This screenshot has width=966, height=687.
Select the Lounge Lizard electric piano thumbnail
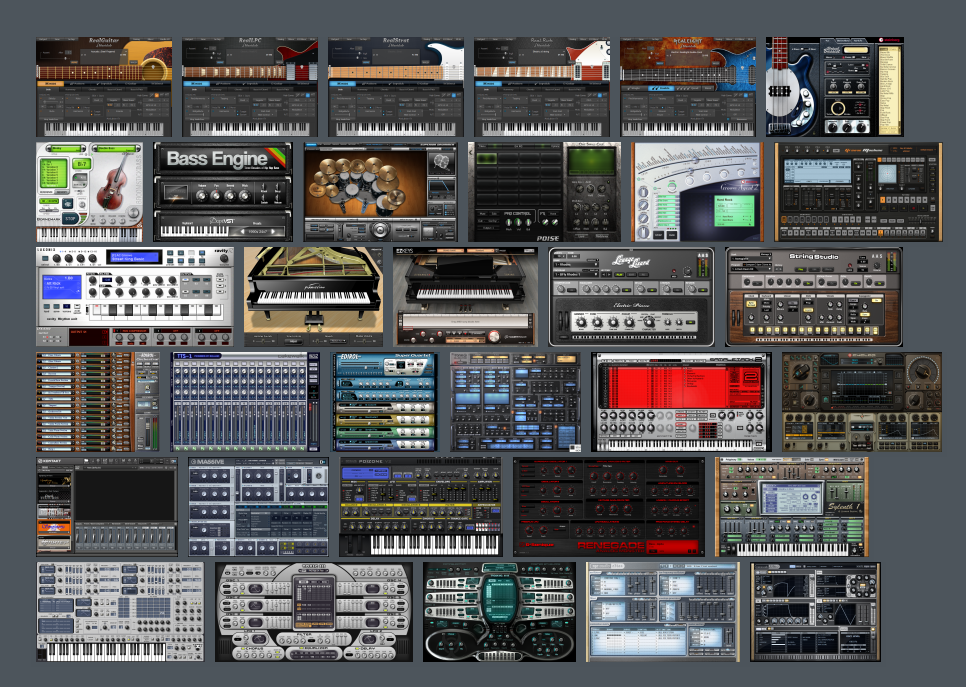pos(631,297)
